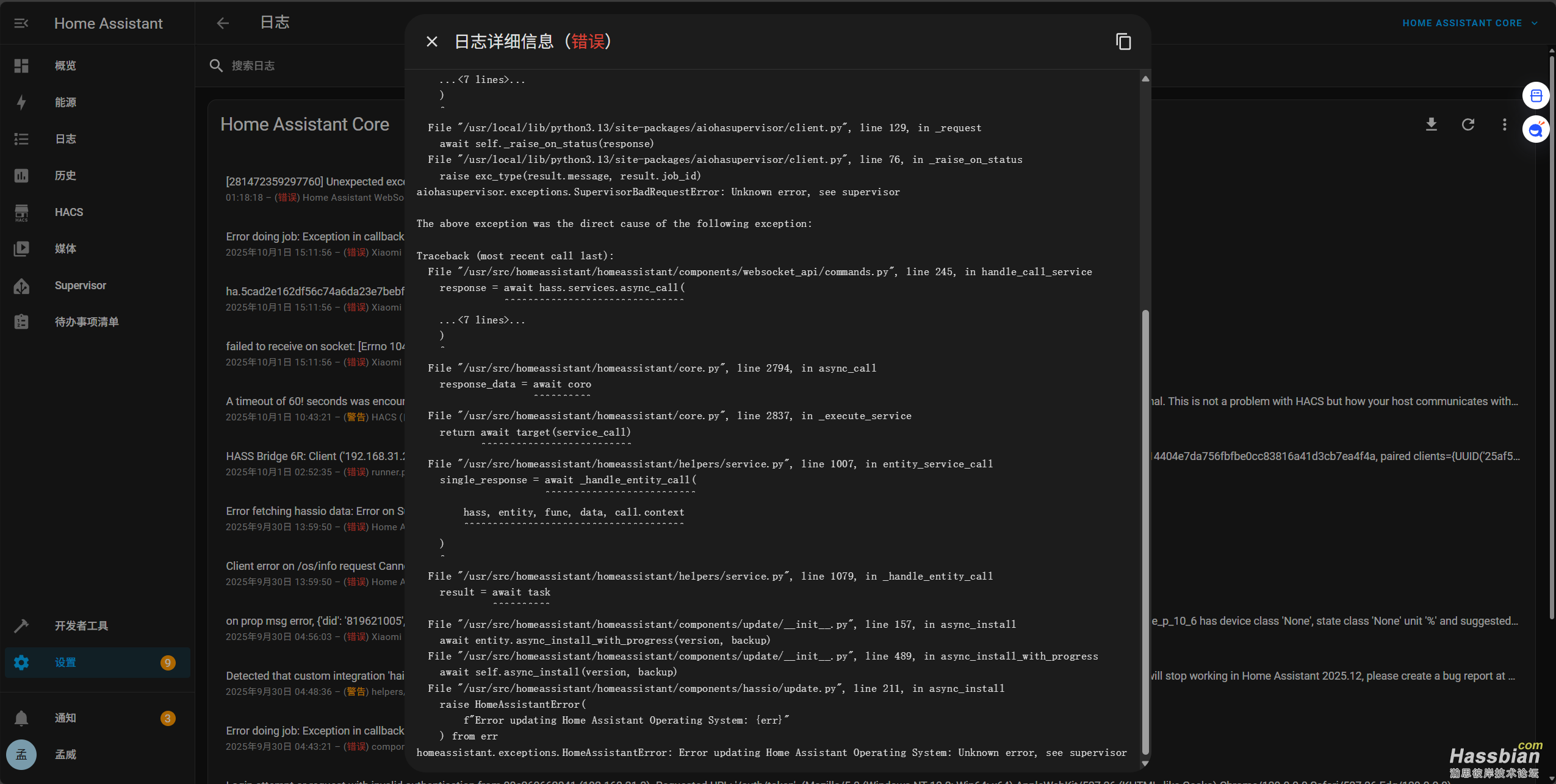
Task: Go back using the arrow icon
Action: pos(223,23)
